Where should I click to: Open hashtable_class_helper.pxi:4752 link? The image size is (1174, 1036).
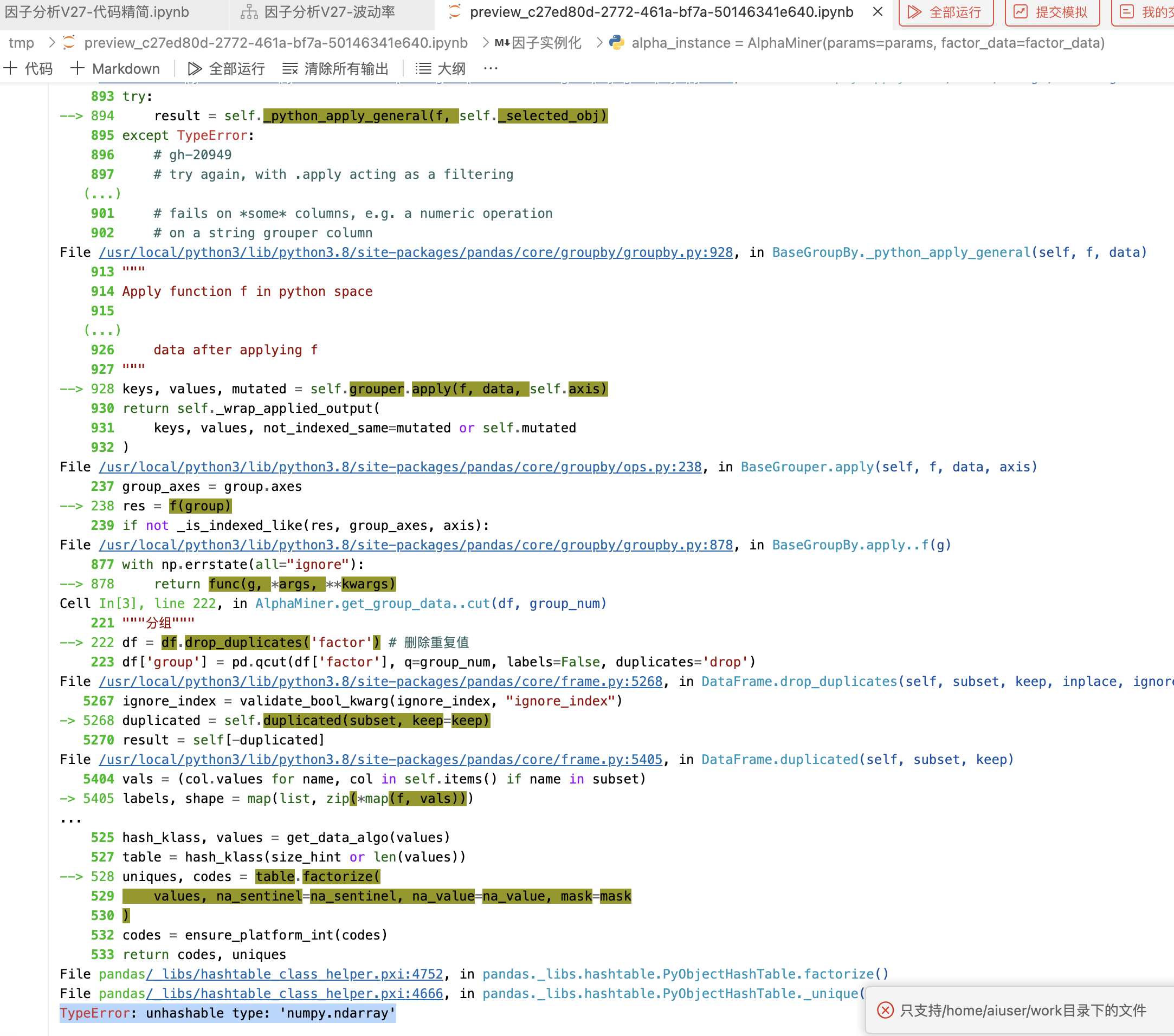tap(294, 974)
